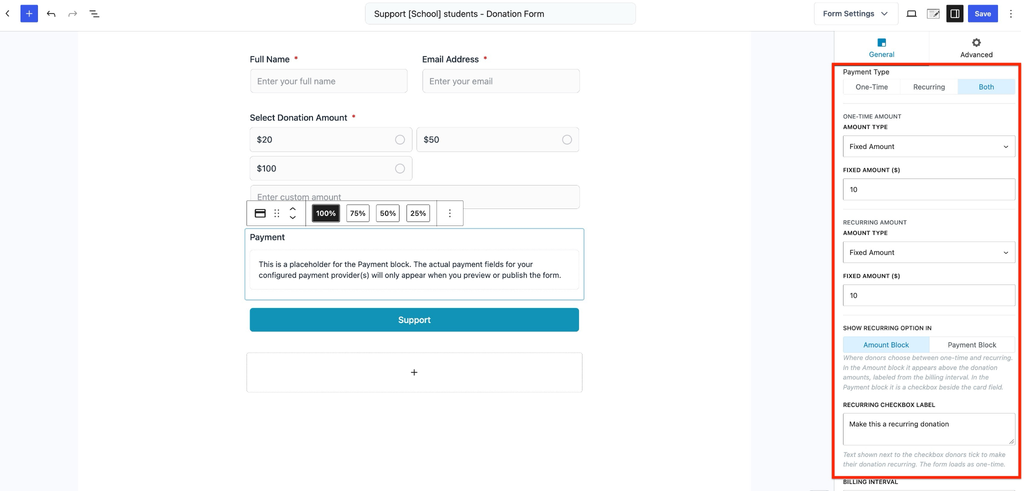The image size is (1024, 491).
Task: Open the blue plus block inserter
Action: [29, 13]
